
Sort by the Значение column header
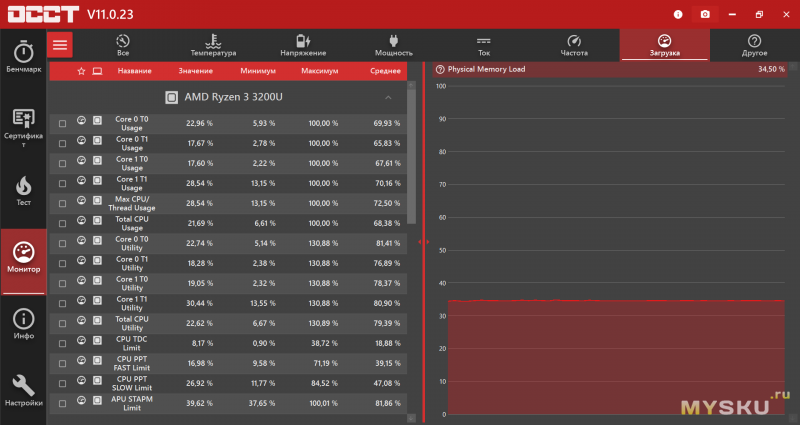point(195,71)
